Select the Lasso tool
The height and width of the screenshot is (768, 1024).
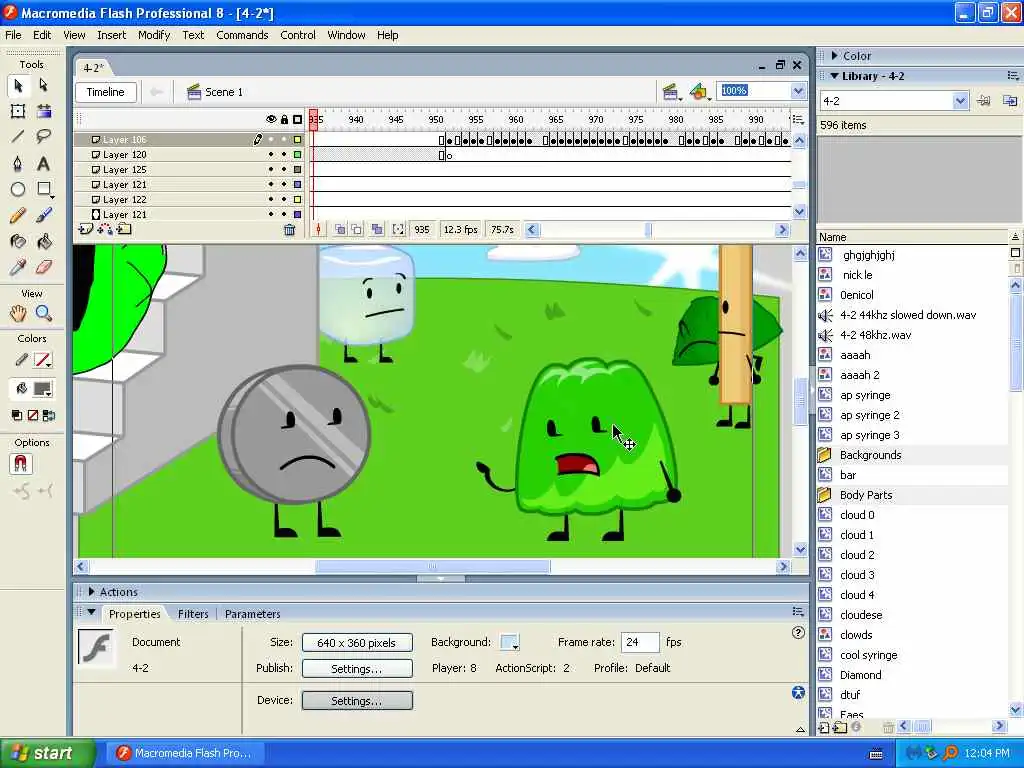44,136
